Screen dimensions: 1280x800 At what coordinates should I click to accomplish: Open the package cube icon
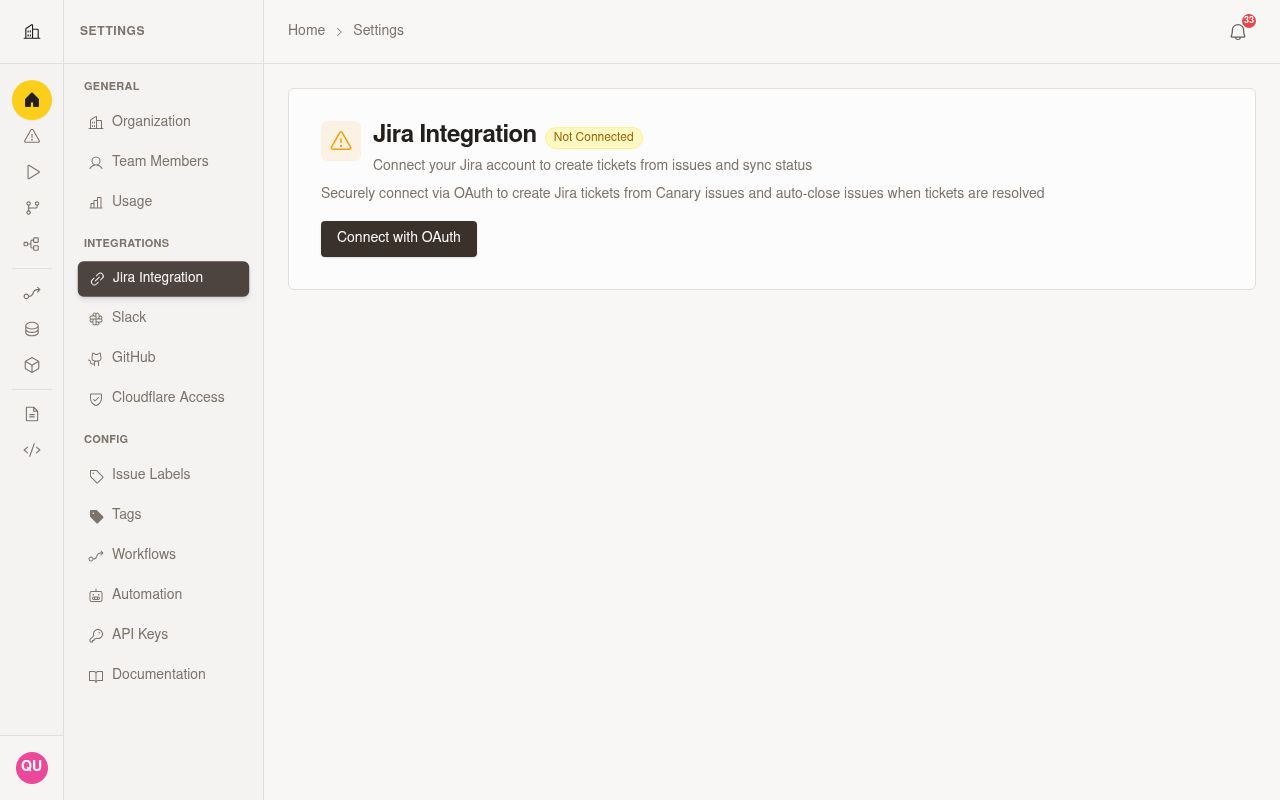[32, 365]
